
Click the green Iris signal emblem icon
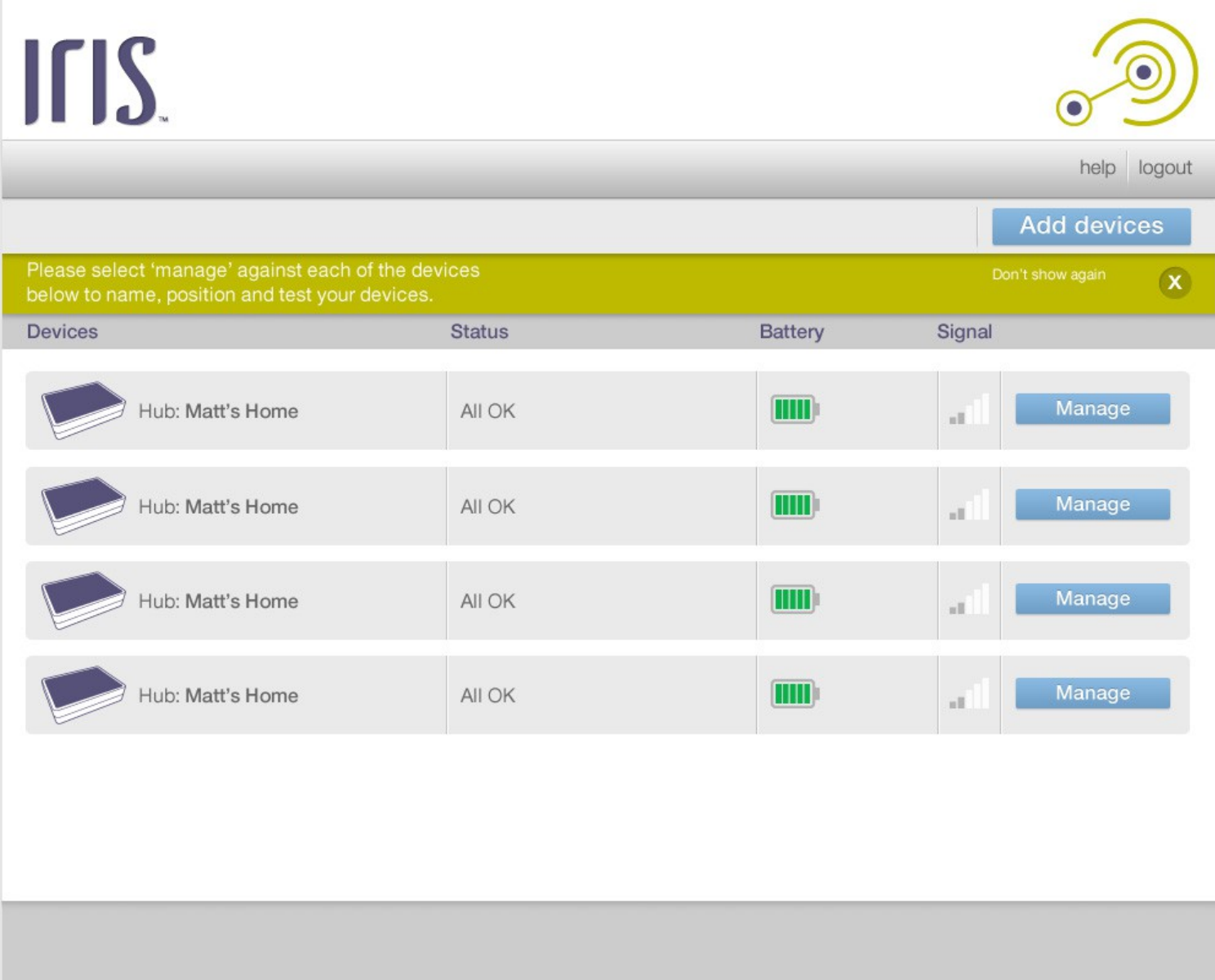pyautogui.click(x=1127, y=72)
